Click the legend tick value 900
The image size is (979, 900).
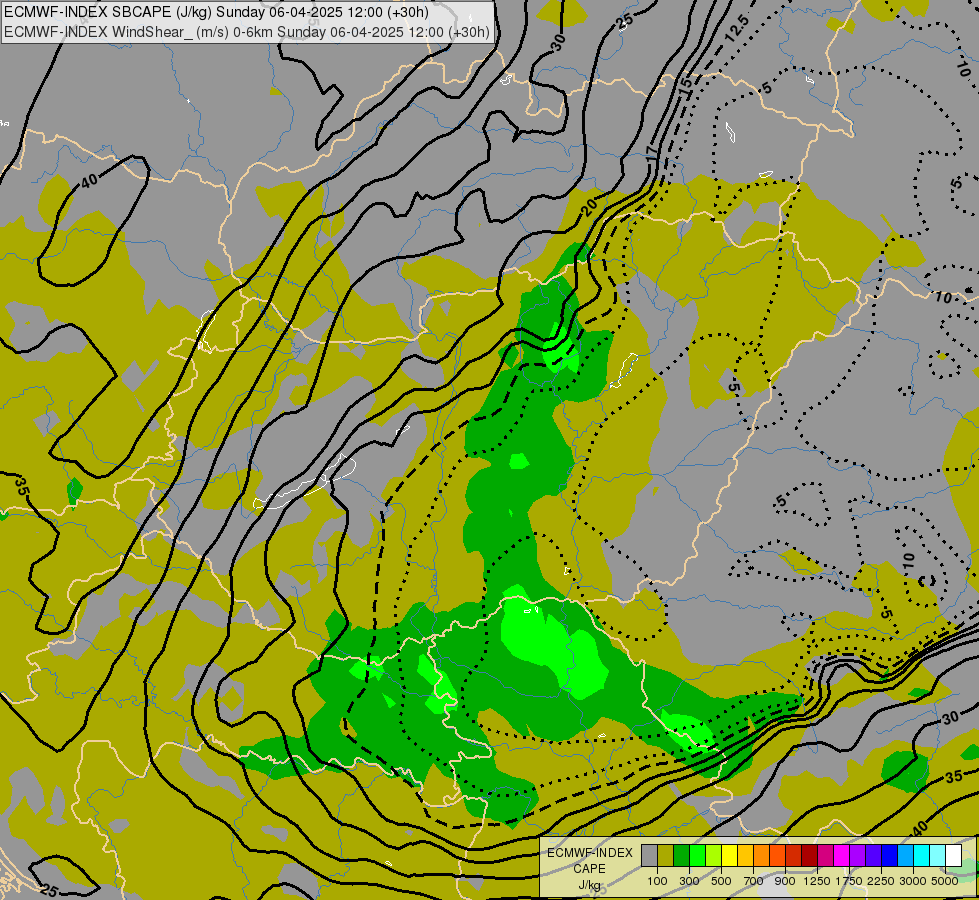point(785,881)
